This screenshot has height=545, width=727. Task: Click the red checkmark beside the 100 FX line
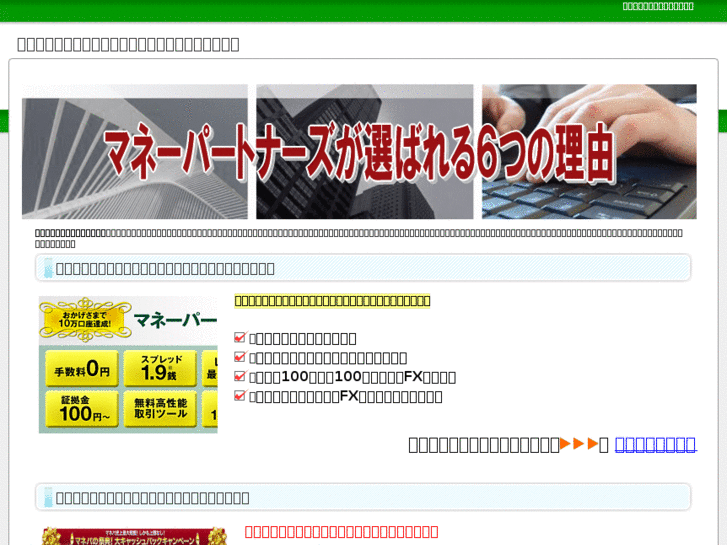[x=240, y=376]
